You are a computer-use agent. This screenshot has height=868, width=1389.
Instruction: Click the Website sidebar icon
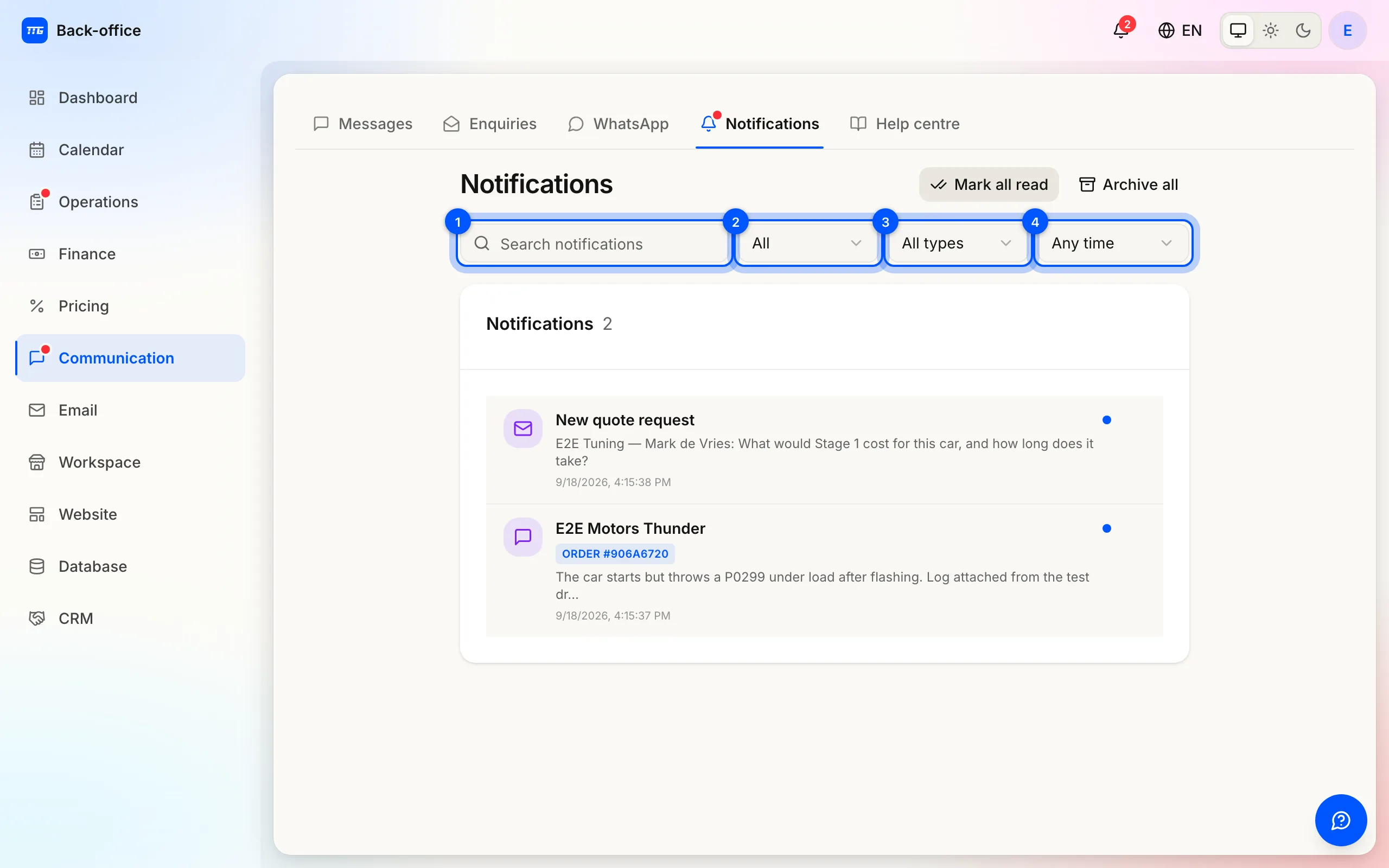[37, 514]
